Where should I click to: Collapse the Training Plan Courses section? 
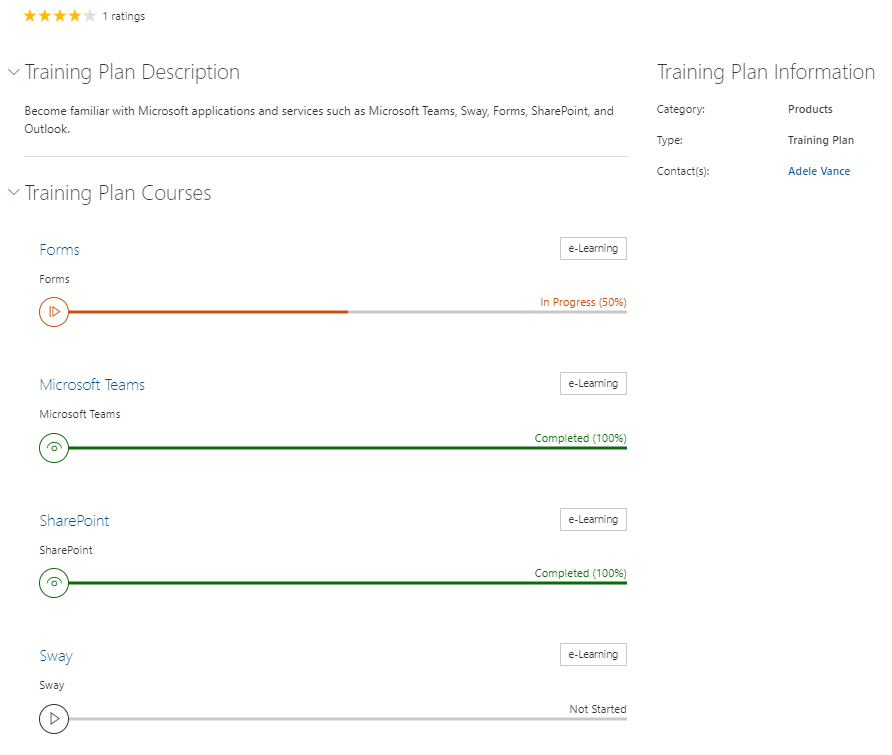(13, 192)
